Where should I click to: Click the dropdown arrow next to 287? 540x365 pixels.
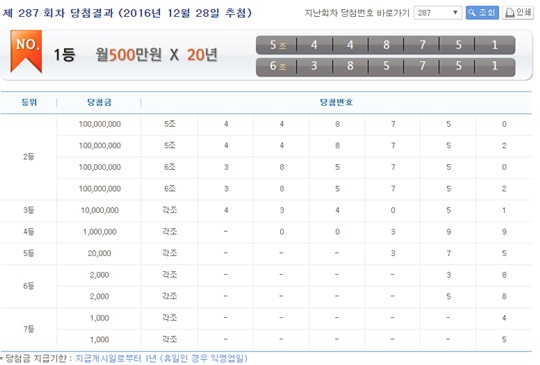pyautogui.click(x=455, y=13)
